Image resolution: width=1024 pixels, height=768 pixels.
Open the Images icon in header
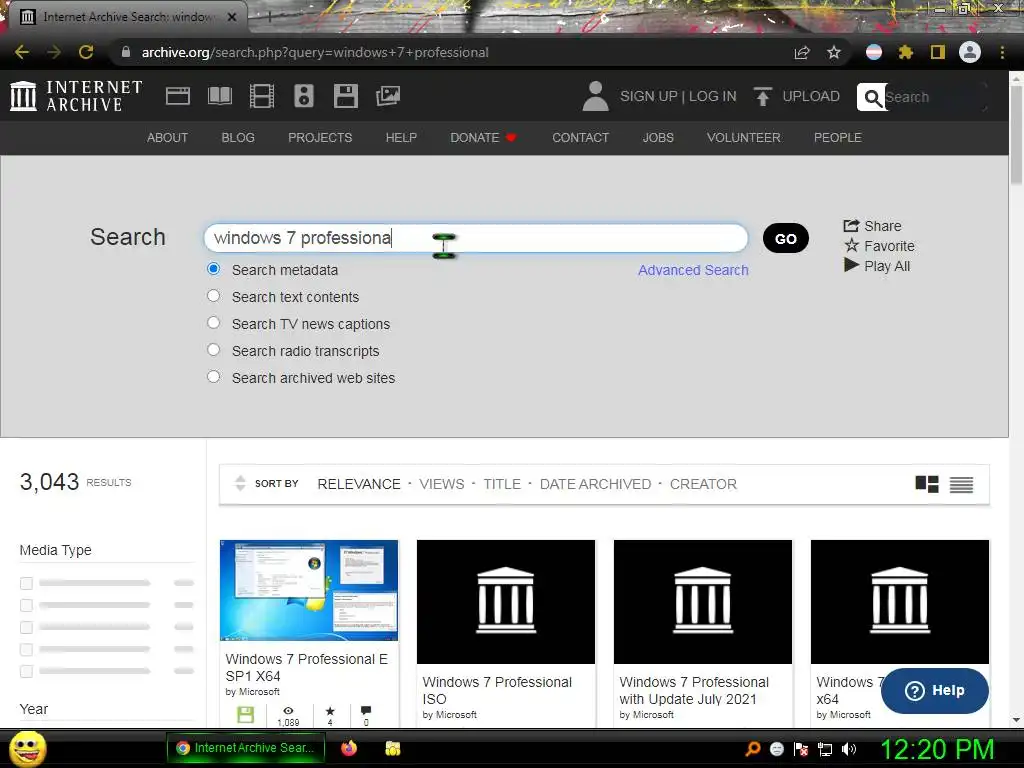click(x=388, y=96)
